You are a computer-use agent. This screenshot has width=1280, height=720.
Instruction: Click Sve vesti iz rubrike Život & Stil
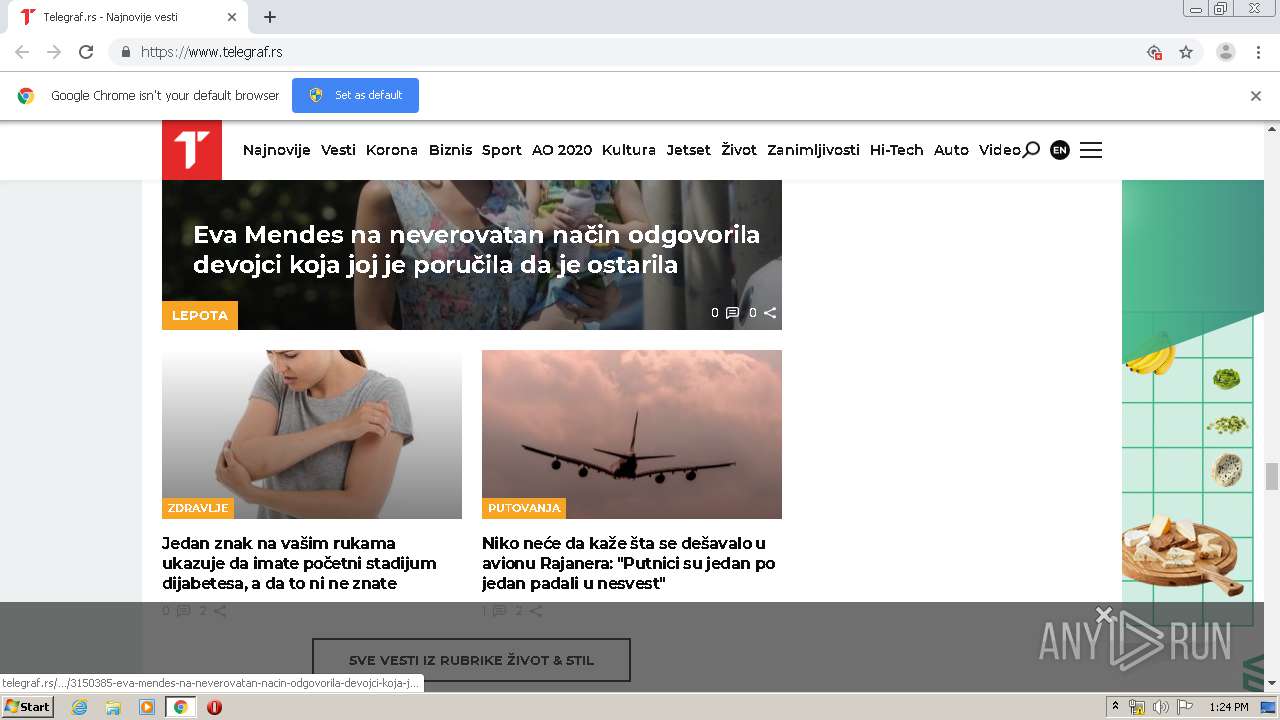tap(471, 660)
